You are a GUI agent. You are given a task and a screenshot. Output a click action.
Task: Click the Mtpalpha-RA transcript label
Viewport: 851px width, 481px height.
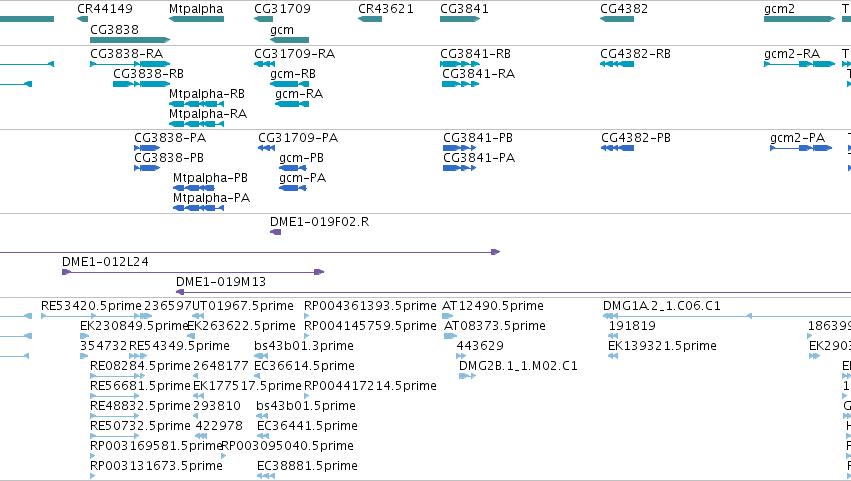tap(208, 114)
